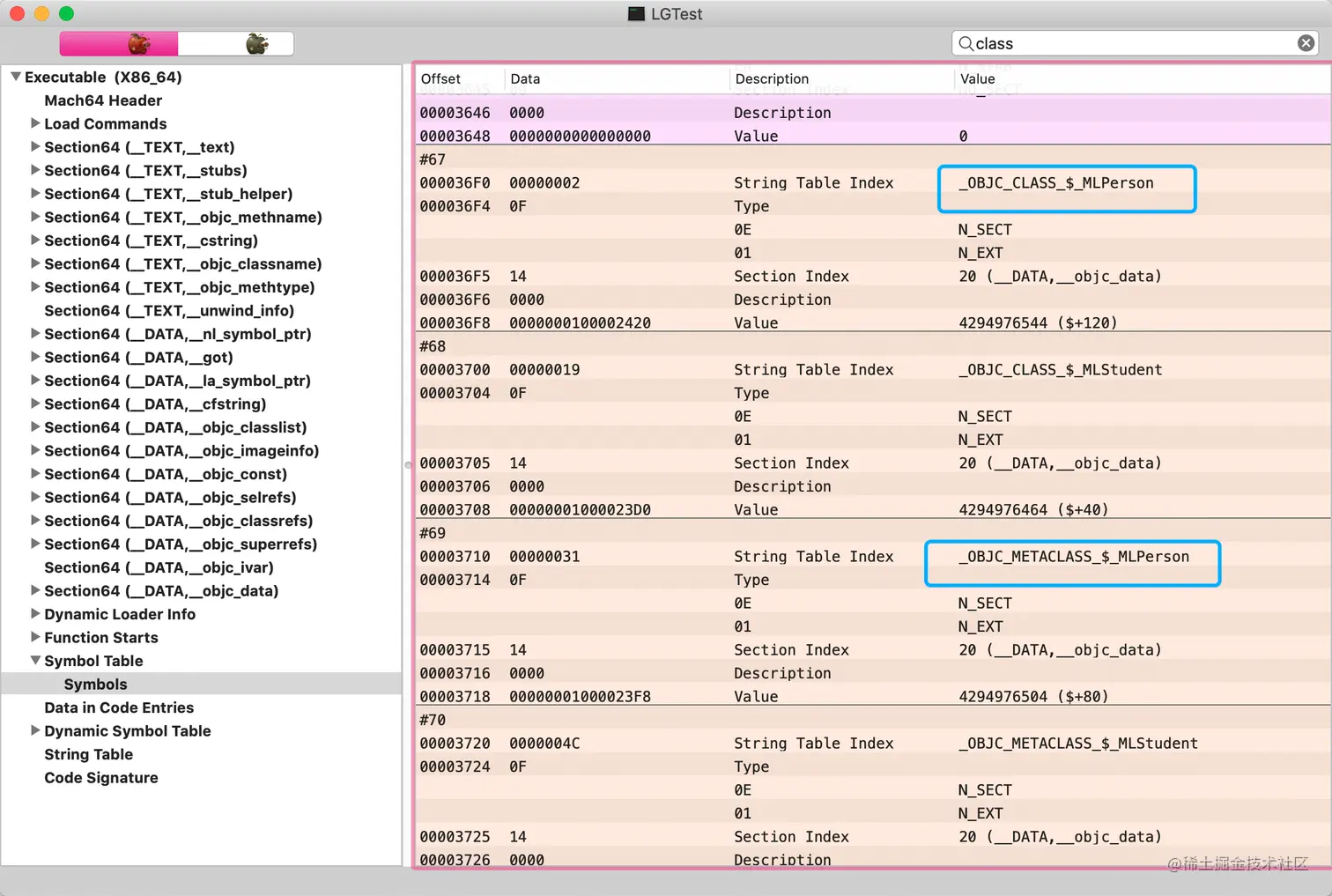
Task: Expand Section64 (__DATA,__objc_data) triangle
Action: pos(35,590)
